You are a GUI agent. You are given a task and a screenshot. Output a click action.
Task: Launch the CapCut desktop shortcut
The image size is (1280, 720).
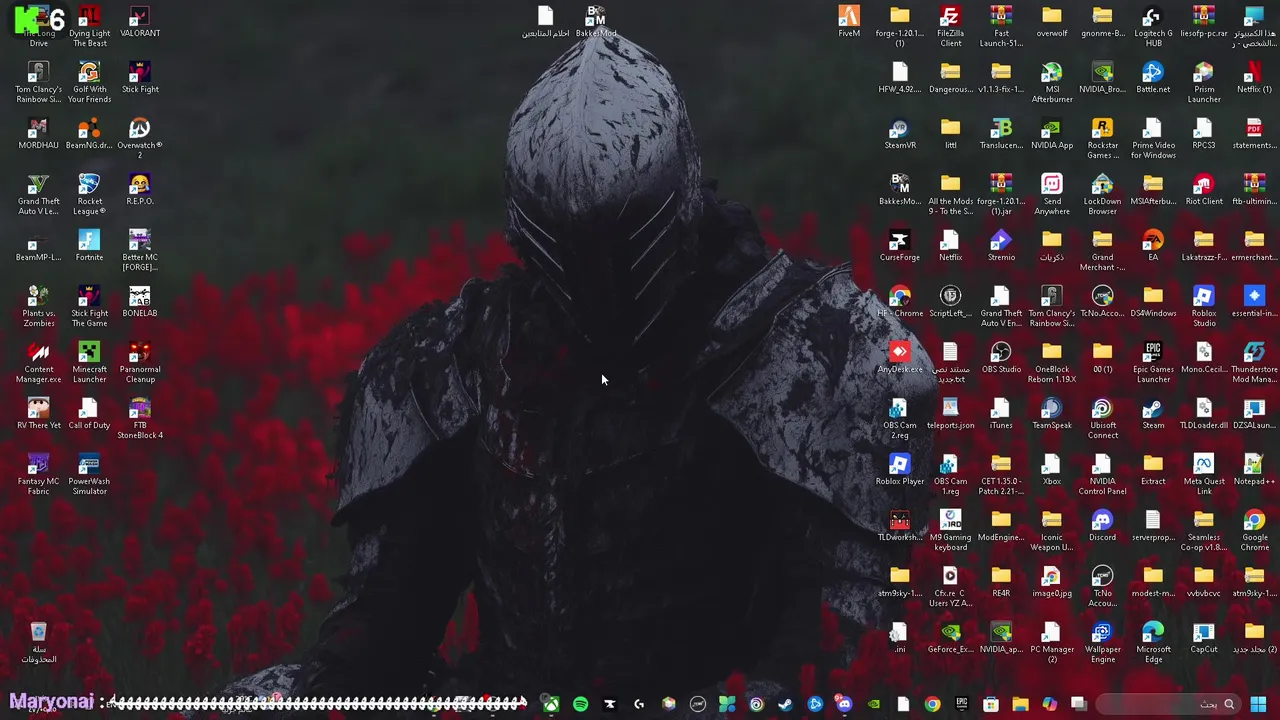[x=1204, y=639]
